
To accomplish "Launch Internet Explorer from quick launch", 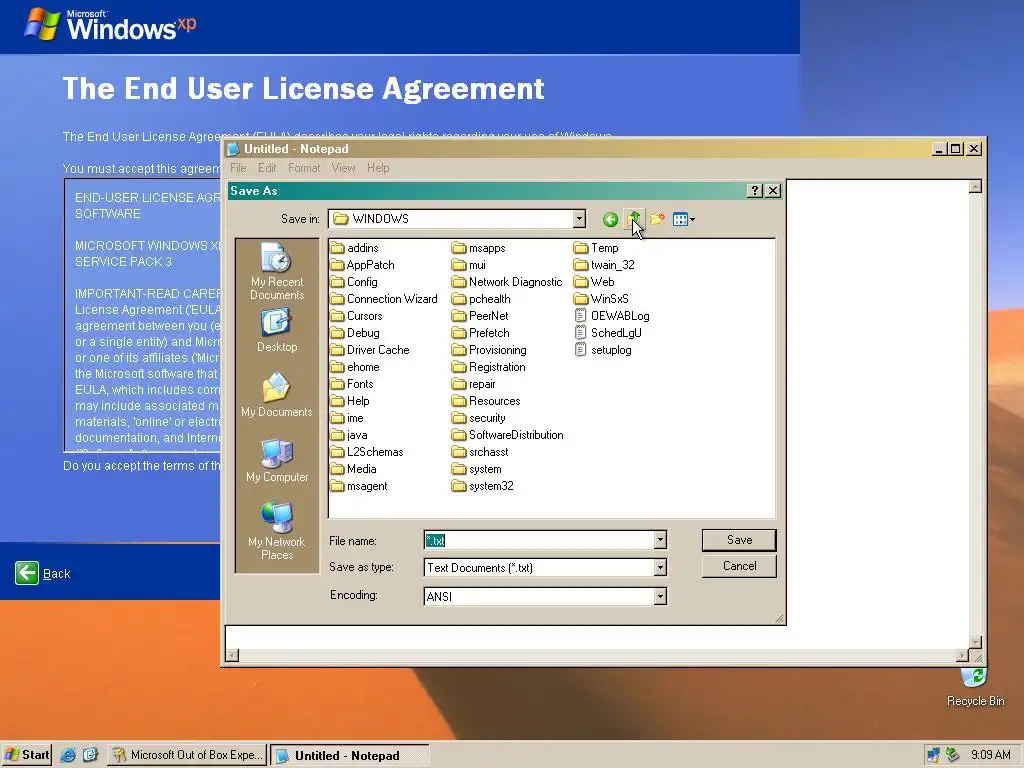I will point(68,755).
